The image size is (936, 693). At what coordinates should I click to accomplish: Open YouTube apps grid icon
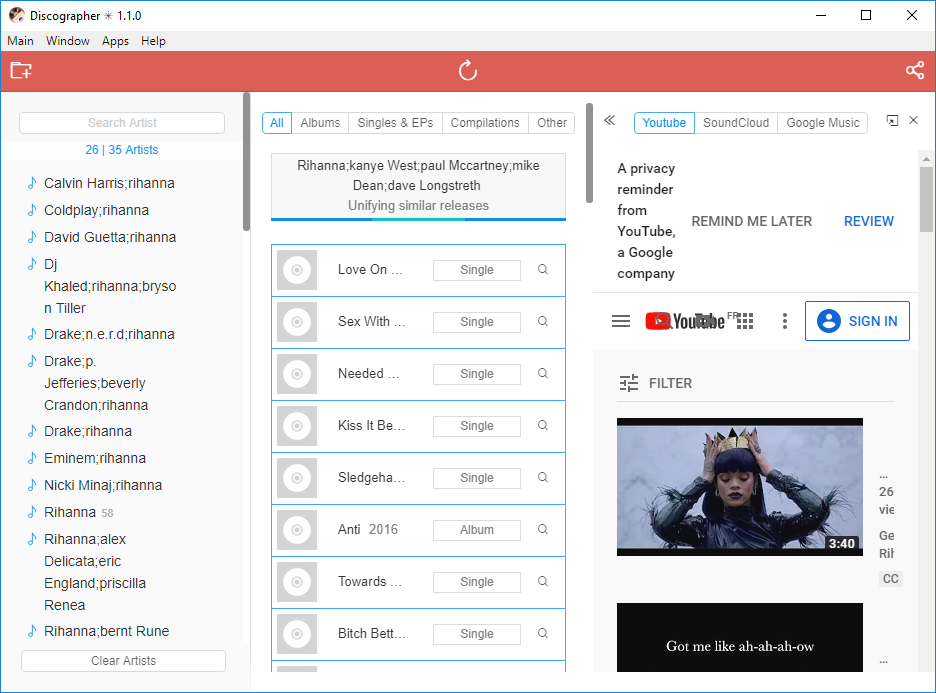tap(745, 321)
